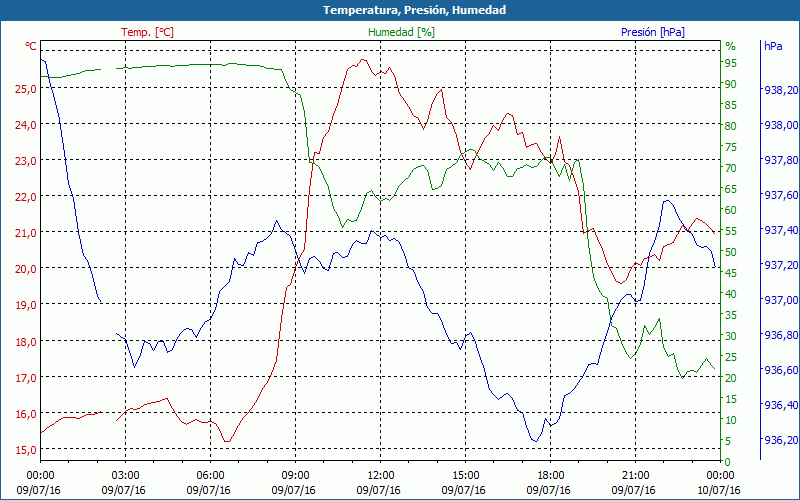Click humidity axis value "30"
Viewport: 800px width, 500px height.
(x=731, y=336)
